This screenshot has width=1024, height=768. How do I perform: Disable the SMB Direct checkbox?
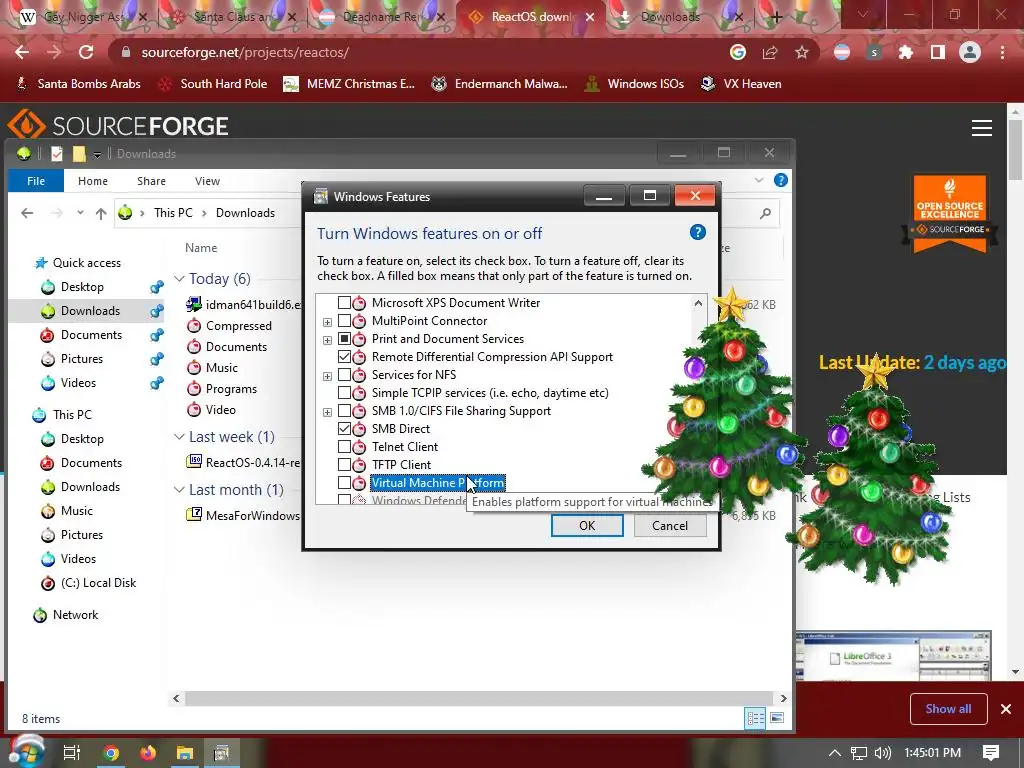coord(344,428)
